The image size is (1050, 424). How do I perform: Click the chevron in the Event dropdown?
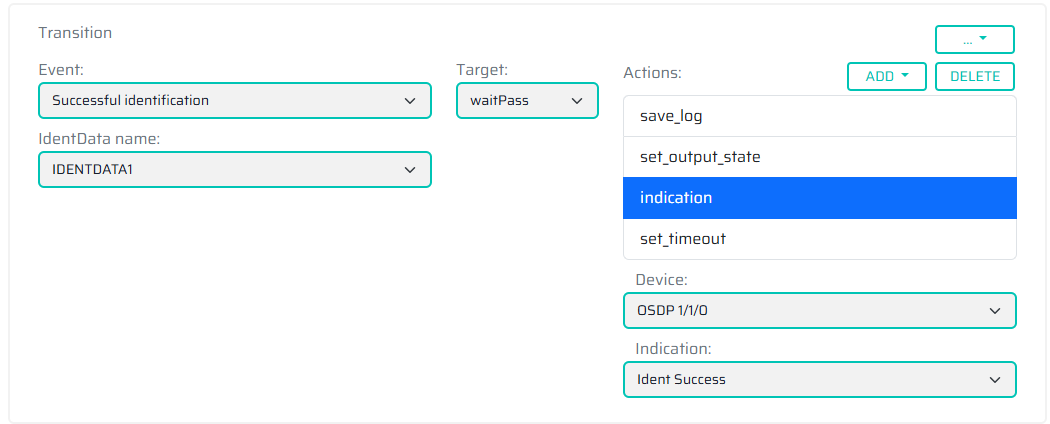(410, 101)
